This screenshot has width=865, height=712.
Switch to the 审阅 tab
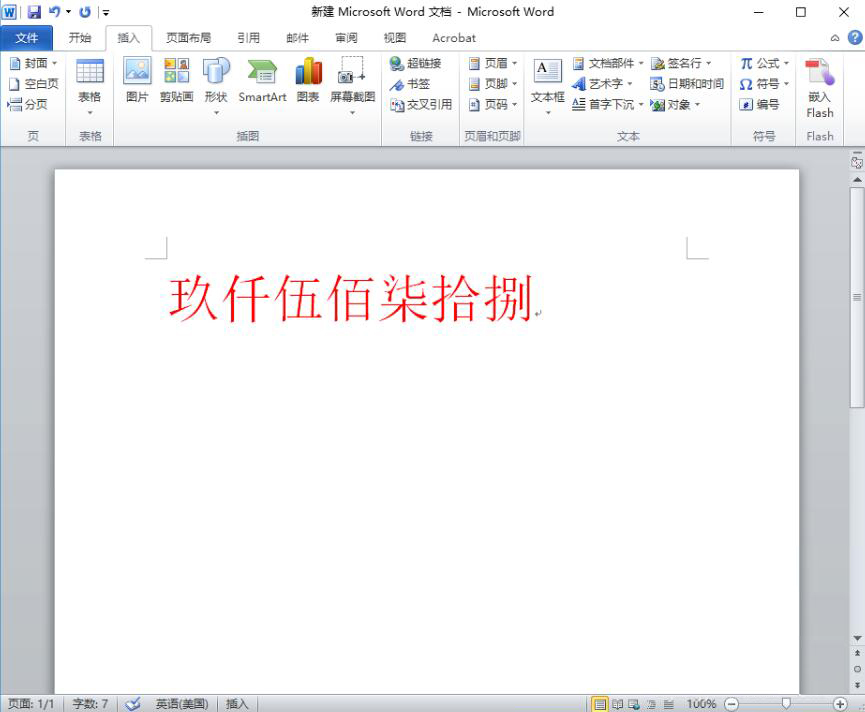tap(346, 38)
